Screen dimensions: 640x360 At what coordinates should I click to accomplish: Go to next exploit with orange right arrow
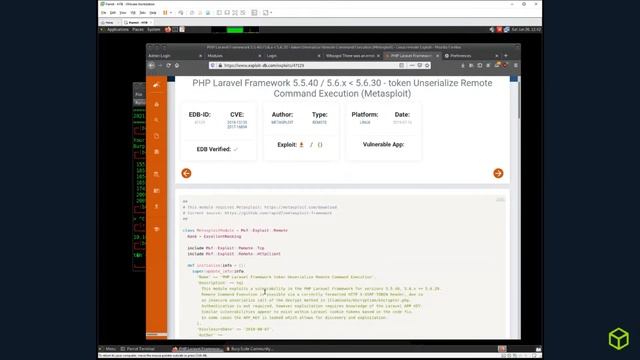[498, 173]
